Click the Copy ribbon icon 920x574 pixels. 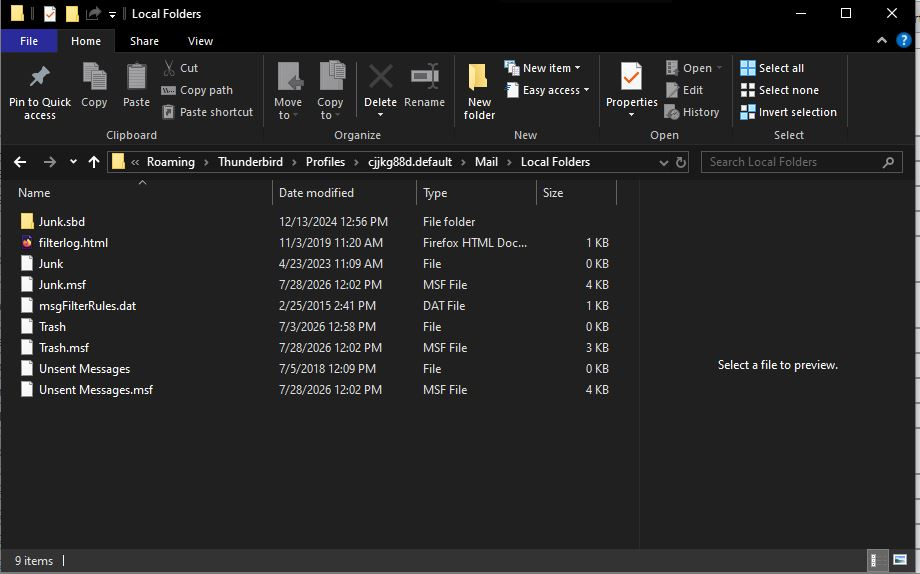pos(94,77)
